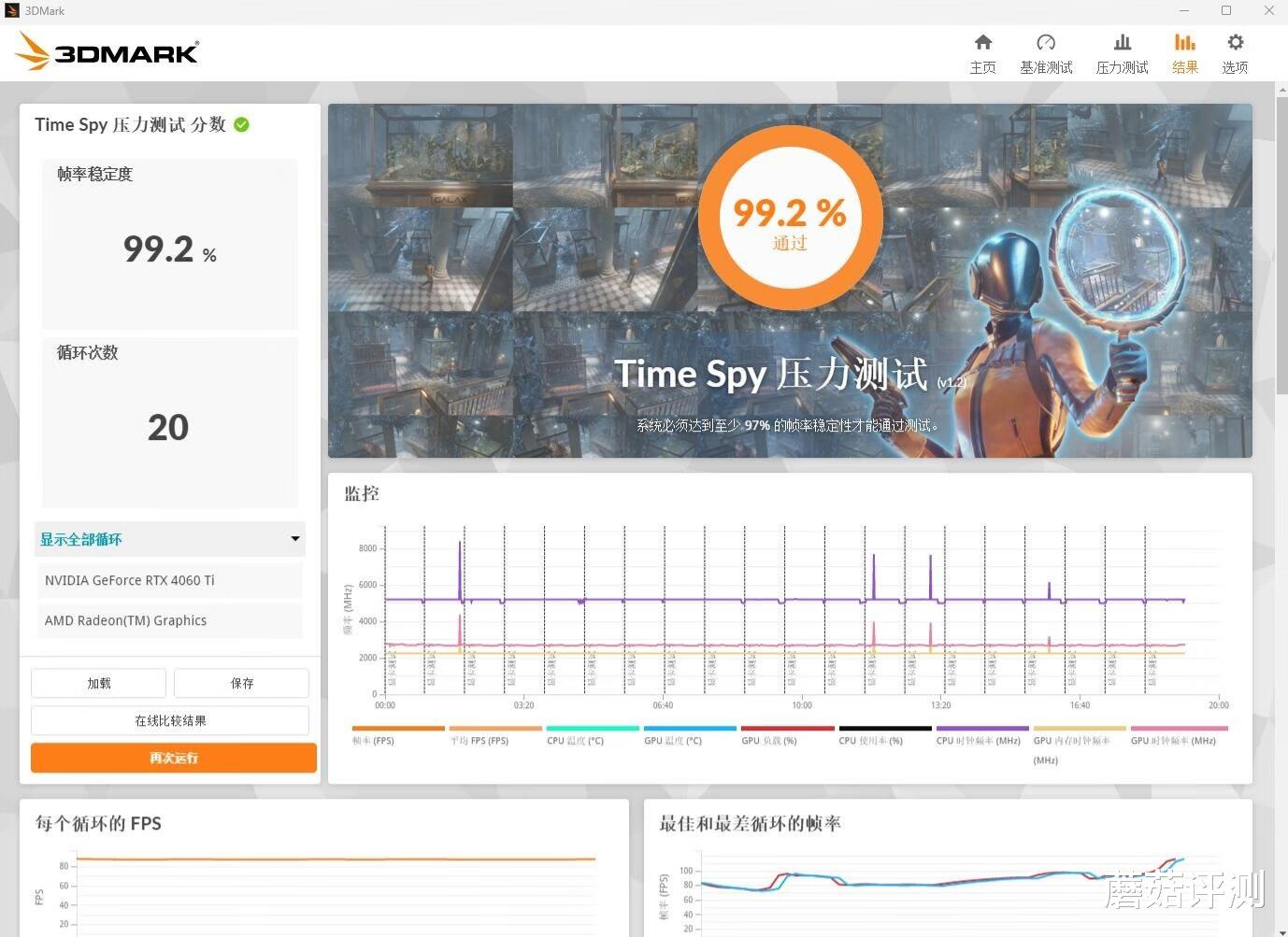Toggle the CPU 温度 (°C) legend entry

pyautogui.click(x=574, y=740)
